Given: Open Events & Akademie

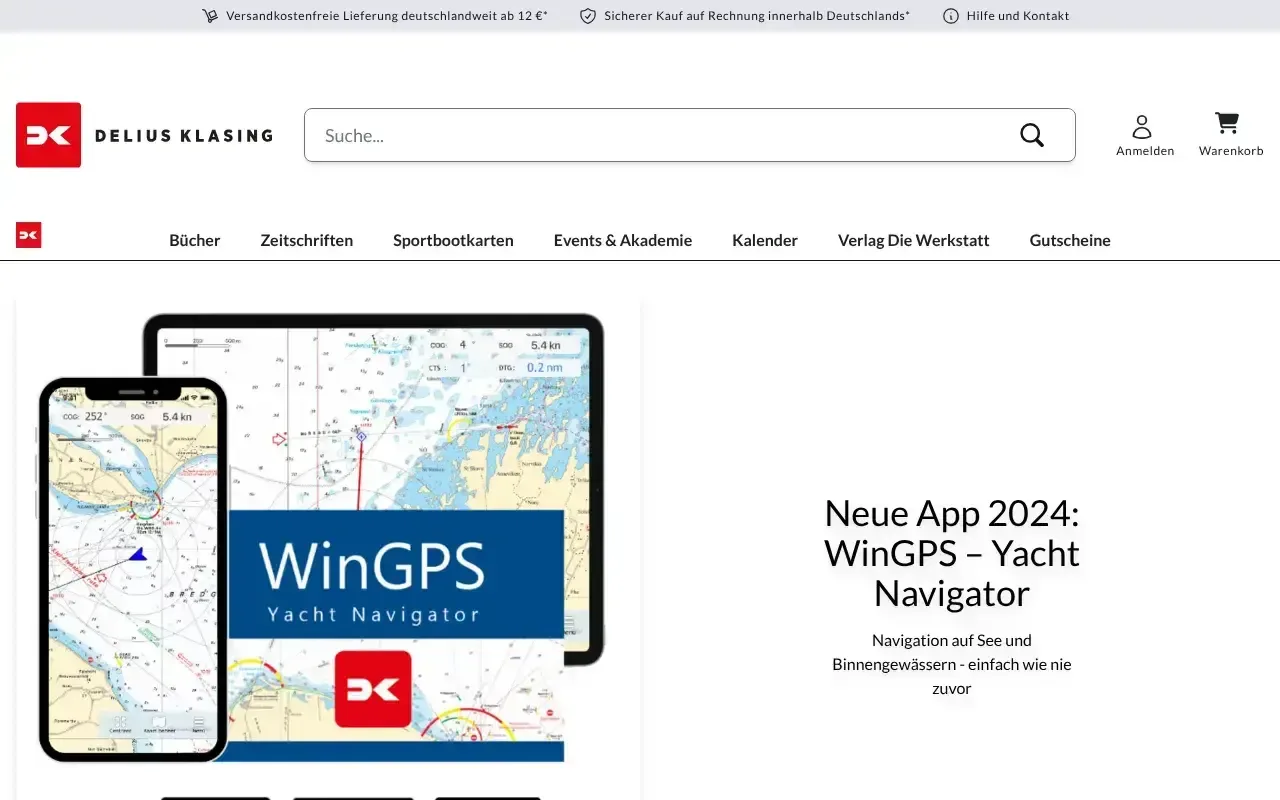Looking at the screenshot, I should click(x=622, y=240).
